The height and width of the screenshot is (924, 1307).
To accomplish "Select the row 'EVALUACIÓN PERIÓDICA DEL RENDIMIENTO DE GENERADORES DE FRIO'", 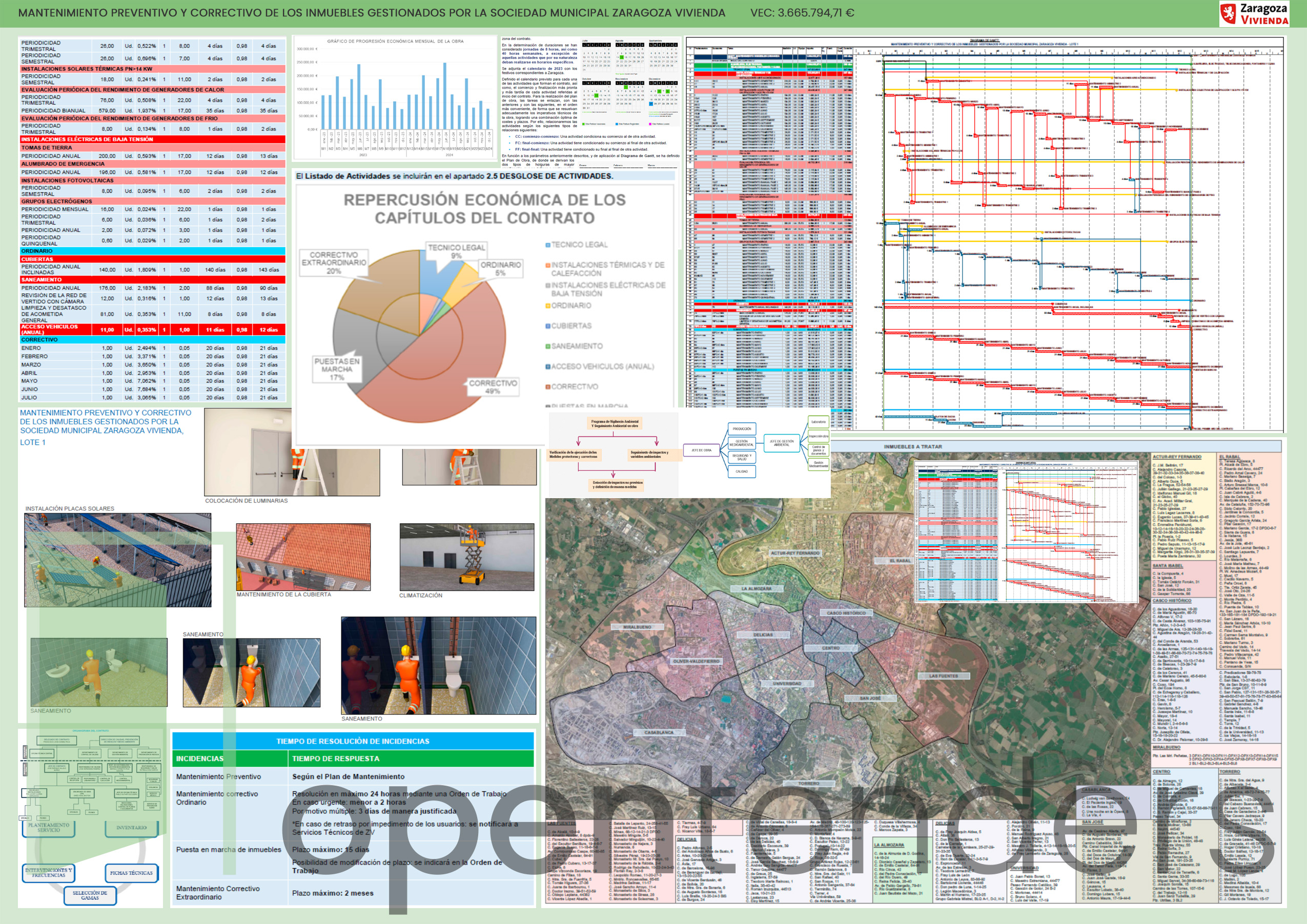I will [x=153, y=118].
